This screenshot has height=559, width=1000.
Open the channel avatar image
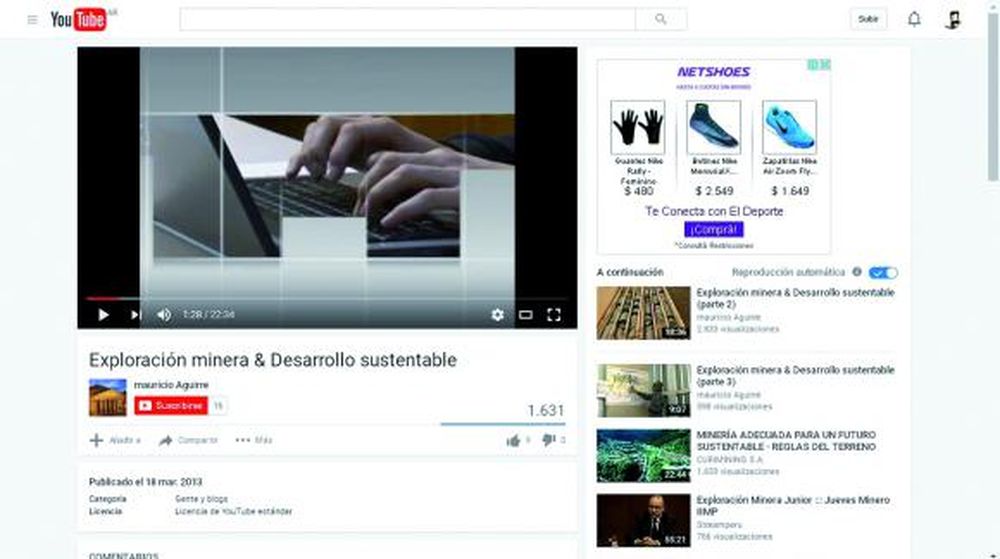[x=108, y=398]
